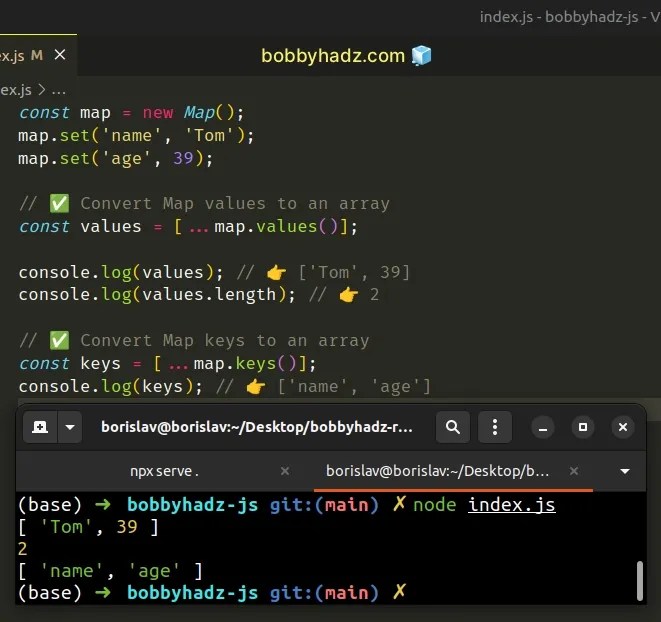The width and height of the screenshot is (661, 622).
Task: Open new terminal tab icon
Action: (40, 427)
